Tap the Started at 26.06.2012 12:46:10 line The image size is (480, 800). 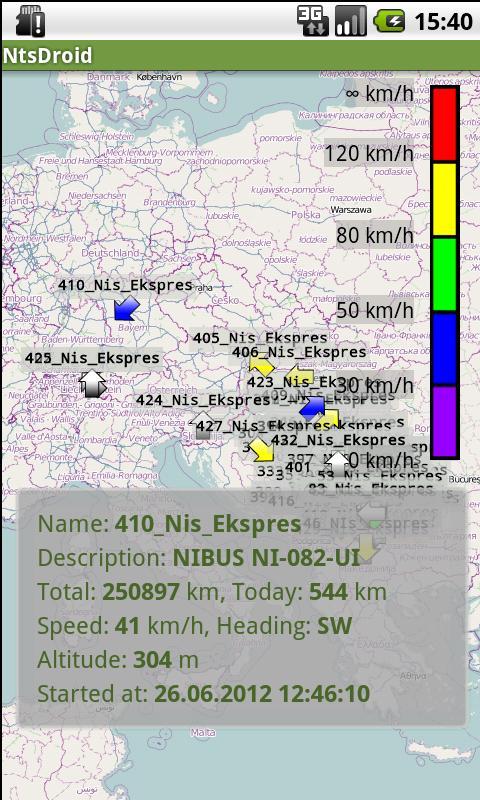click(204, 694)
